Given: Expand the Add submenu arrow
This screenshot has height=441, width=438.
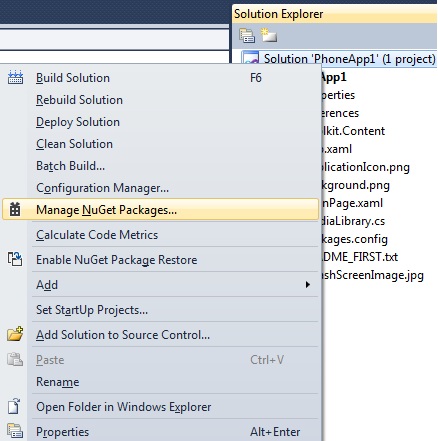Looking at the screenshot, I should pos(308,284).
